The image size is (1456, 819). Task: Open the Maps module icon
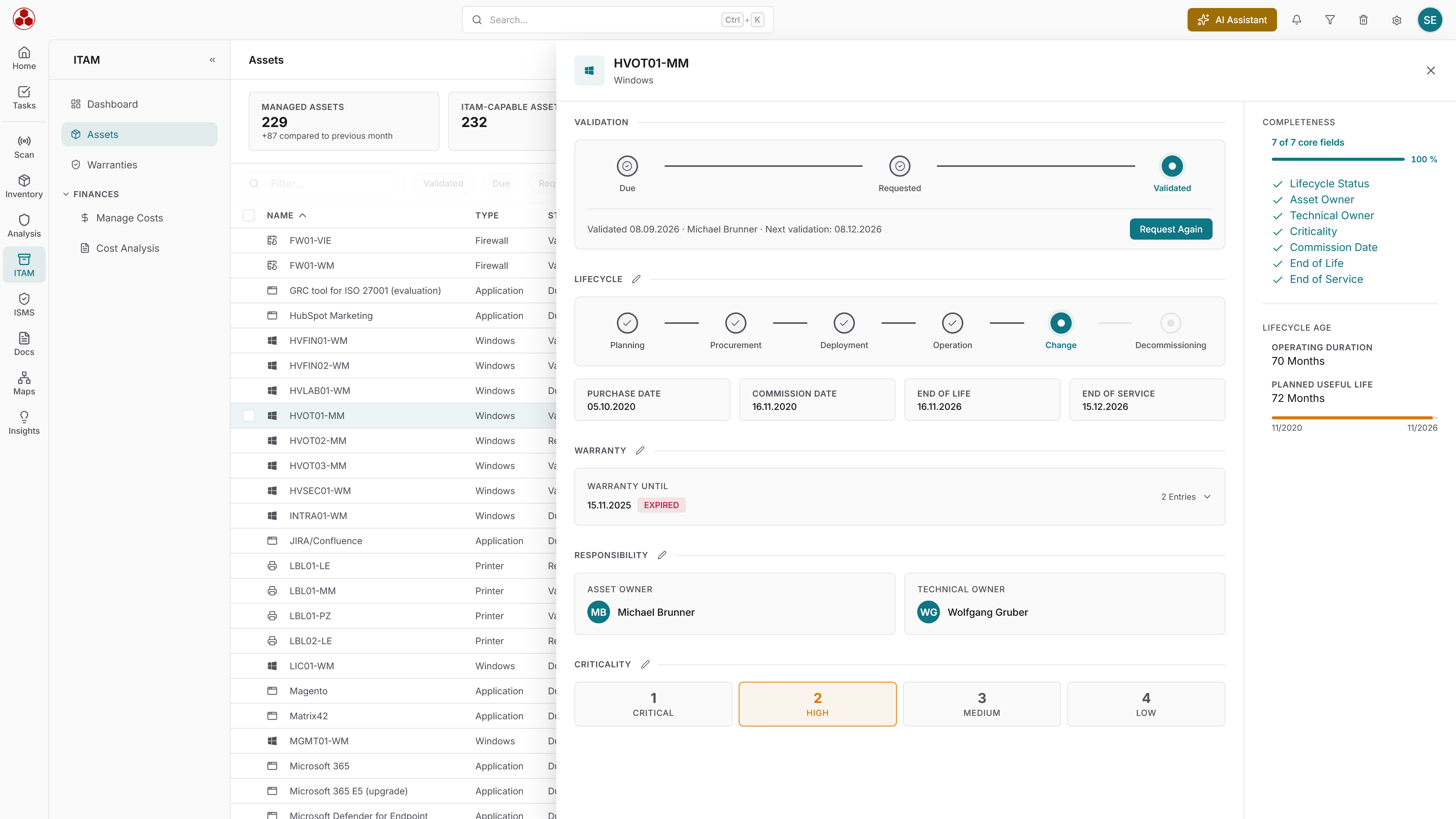coord(24,384)
